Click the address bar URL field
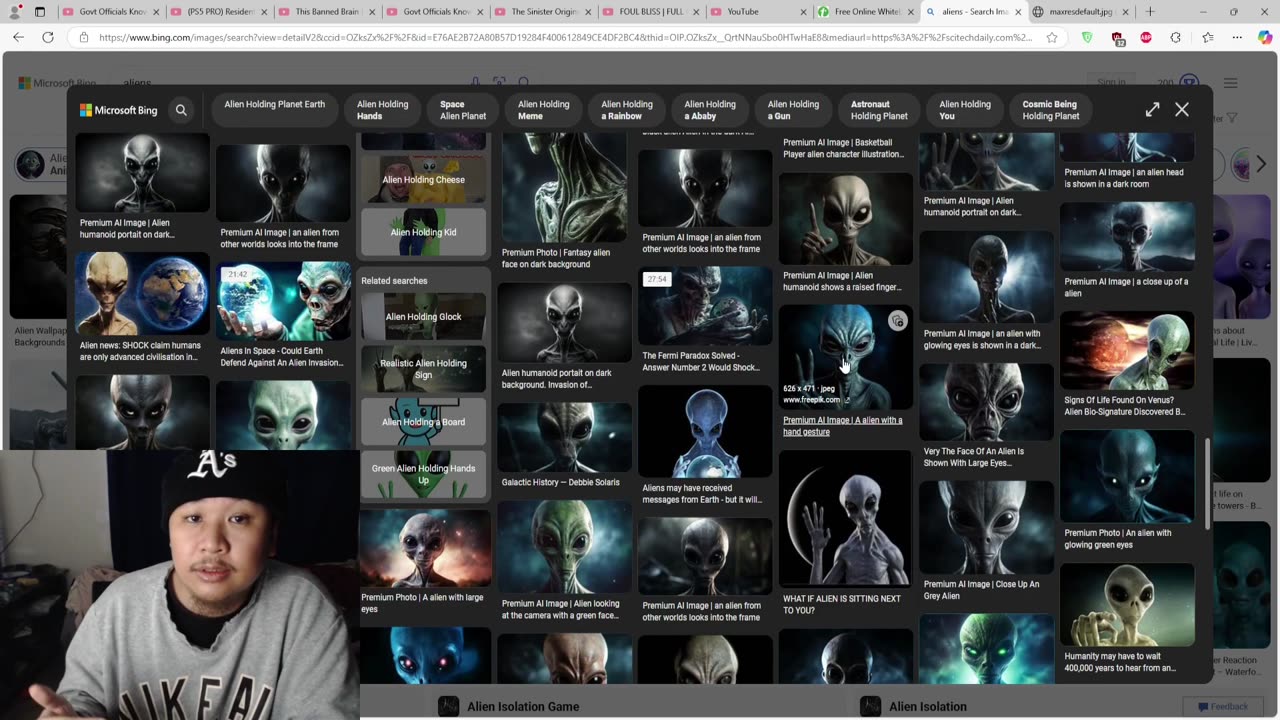 point(565,37)
